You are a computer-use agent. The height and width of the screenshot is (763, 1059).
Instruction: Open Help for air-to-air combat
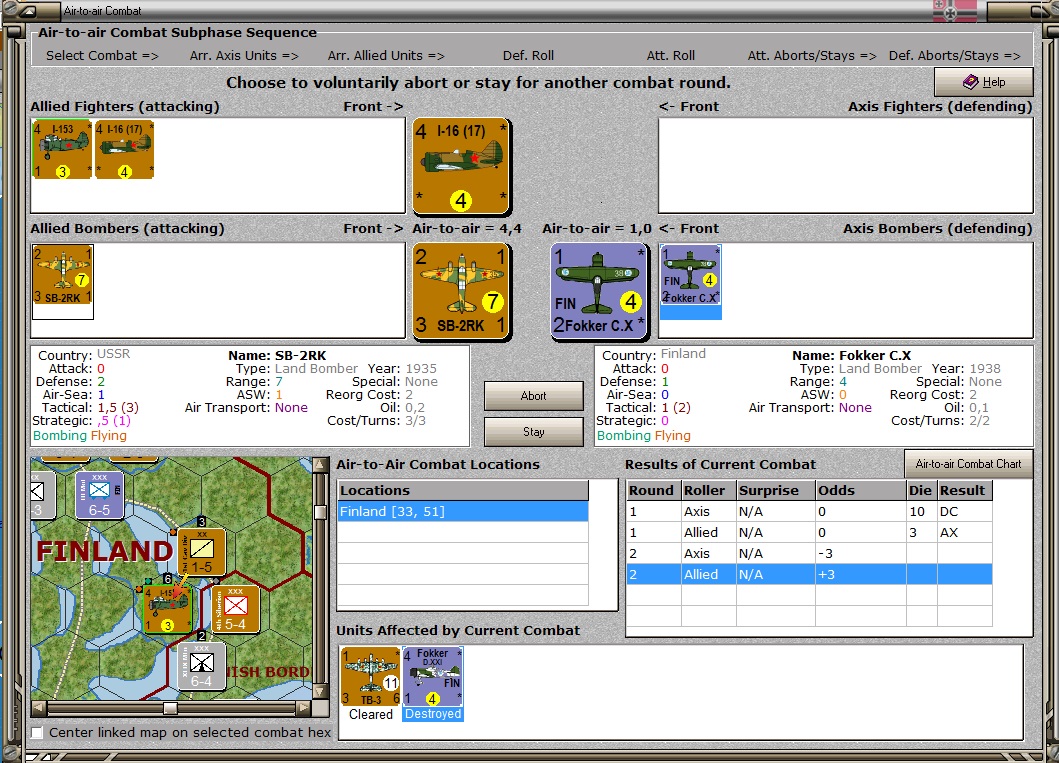983,82
